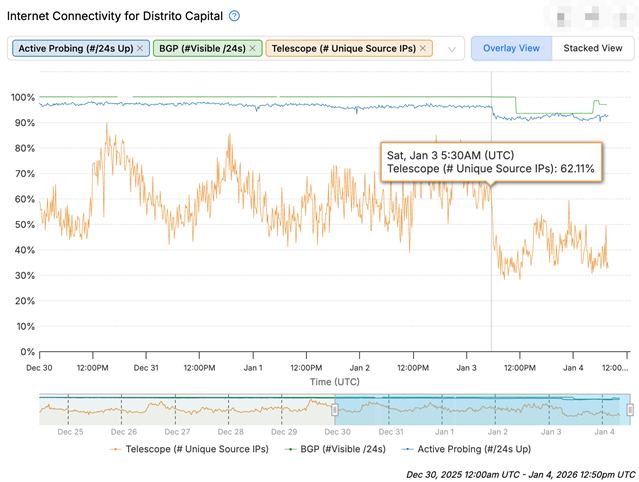Image resolution: width=639 pixels, height=482 pixels.
Task: Open the data series dropdown arrow
Action: pos(452,49)
